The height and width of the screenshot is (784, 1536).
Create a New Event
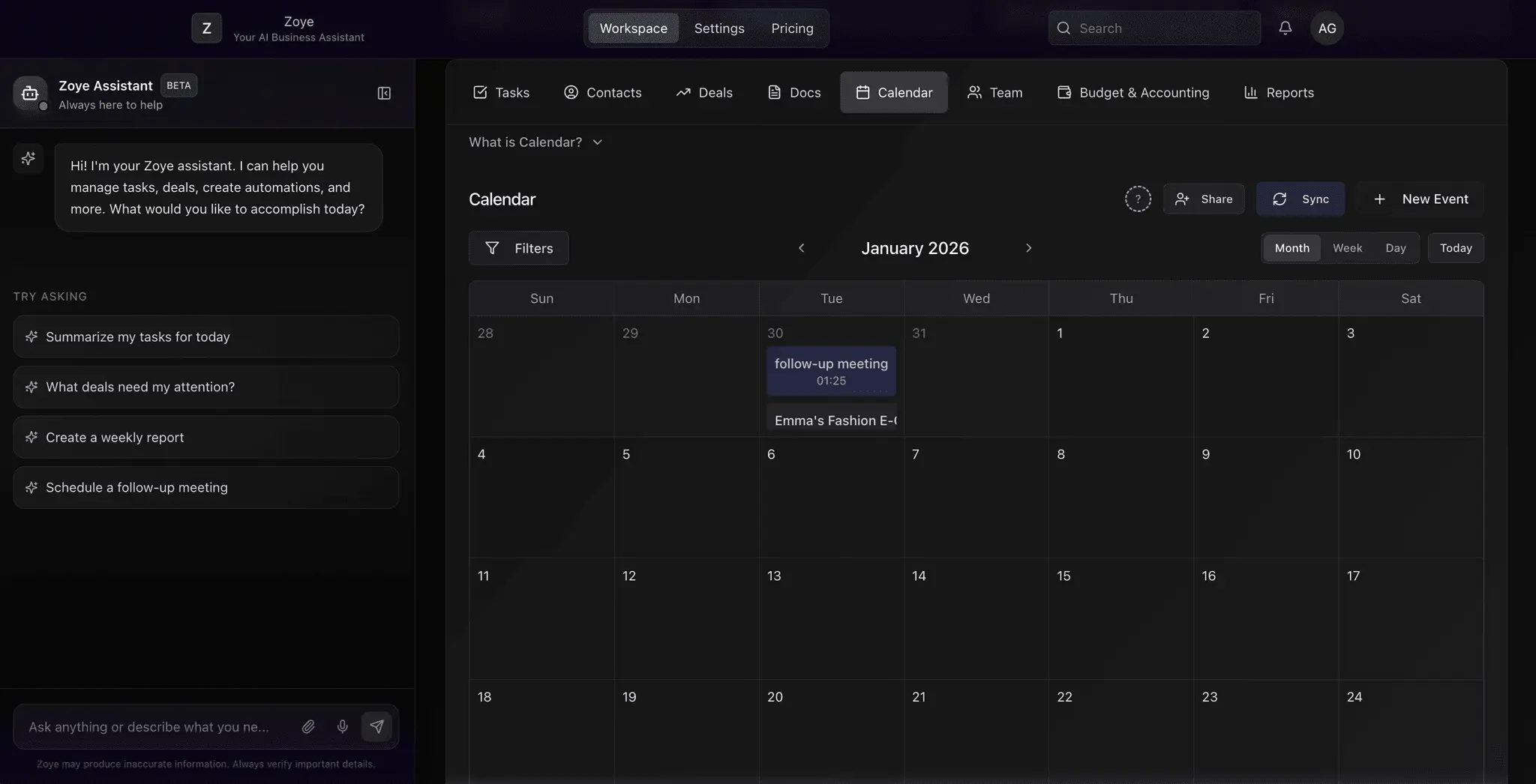pyautogui.click(x=1420, y=199)
